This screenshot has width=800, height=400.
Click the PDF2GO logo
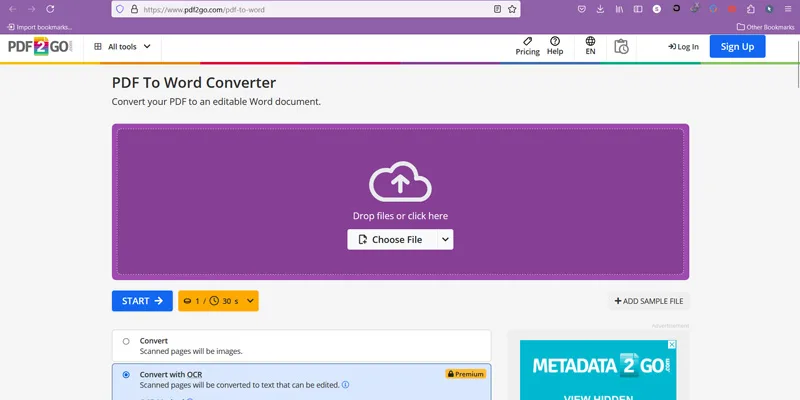40,46
